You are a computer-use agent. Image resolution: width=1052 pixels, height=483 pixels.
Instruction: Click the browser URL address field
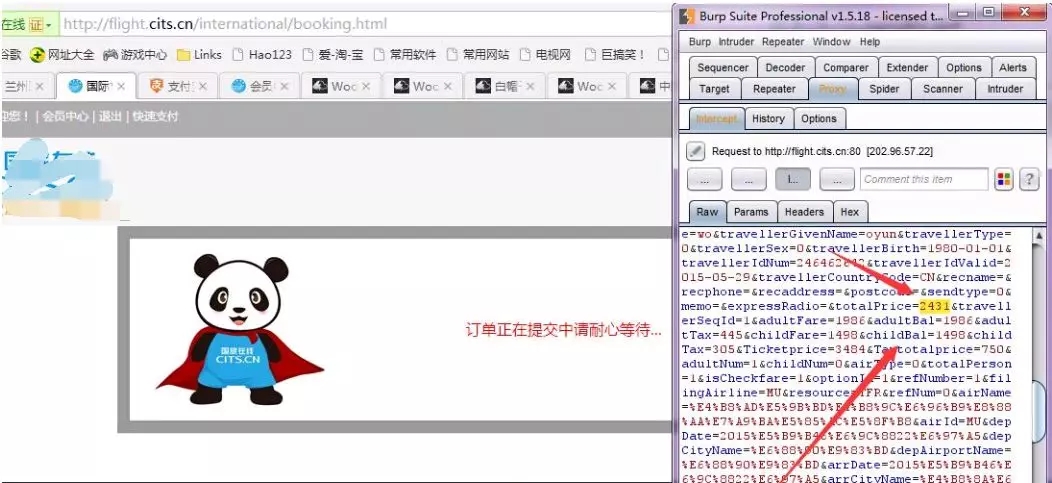[362, 25]
